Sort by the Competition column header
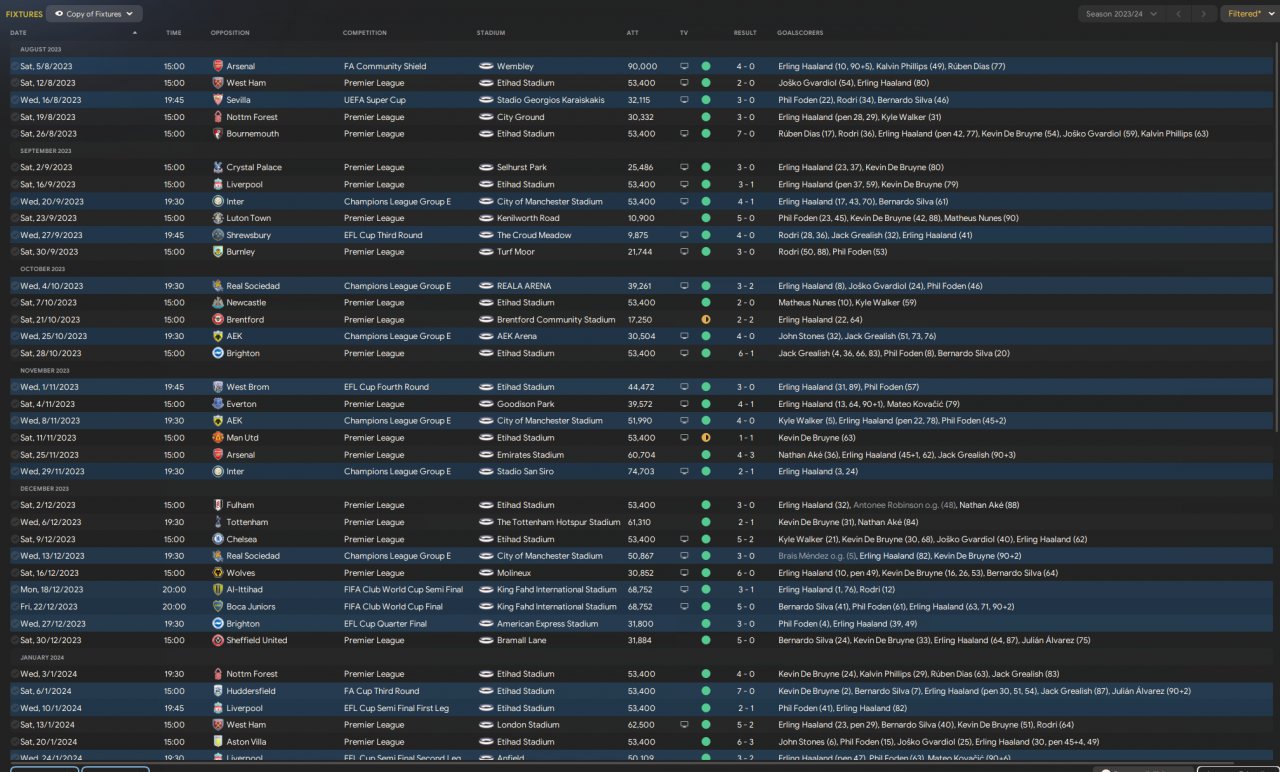The image size is (1280, 772). tap(365, 33)
